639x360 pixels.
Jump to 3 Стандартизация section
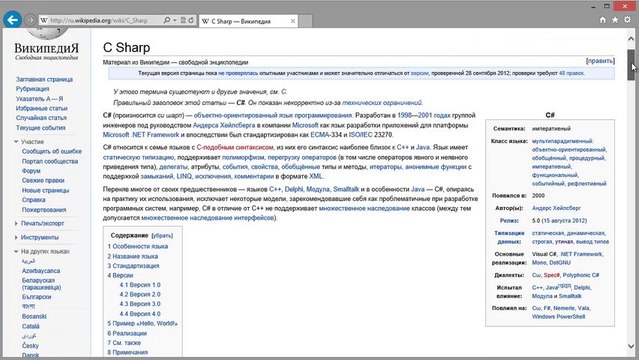click(x=133, y=266)
